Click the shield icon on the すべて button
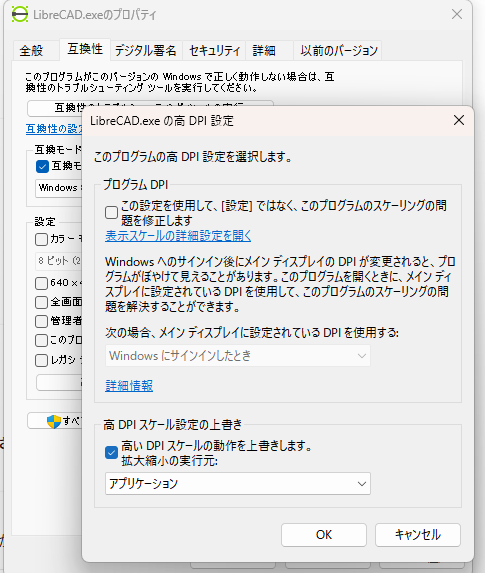The height and width of the screenshot is (573, 485). [54, 421]
